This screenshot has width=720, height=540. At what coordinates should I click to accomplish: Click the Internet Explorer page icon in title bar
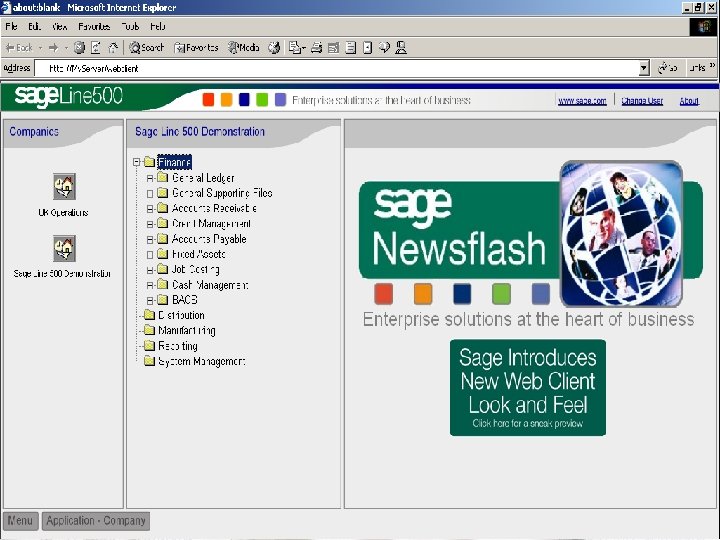click(x=6, y=8)
